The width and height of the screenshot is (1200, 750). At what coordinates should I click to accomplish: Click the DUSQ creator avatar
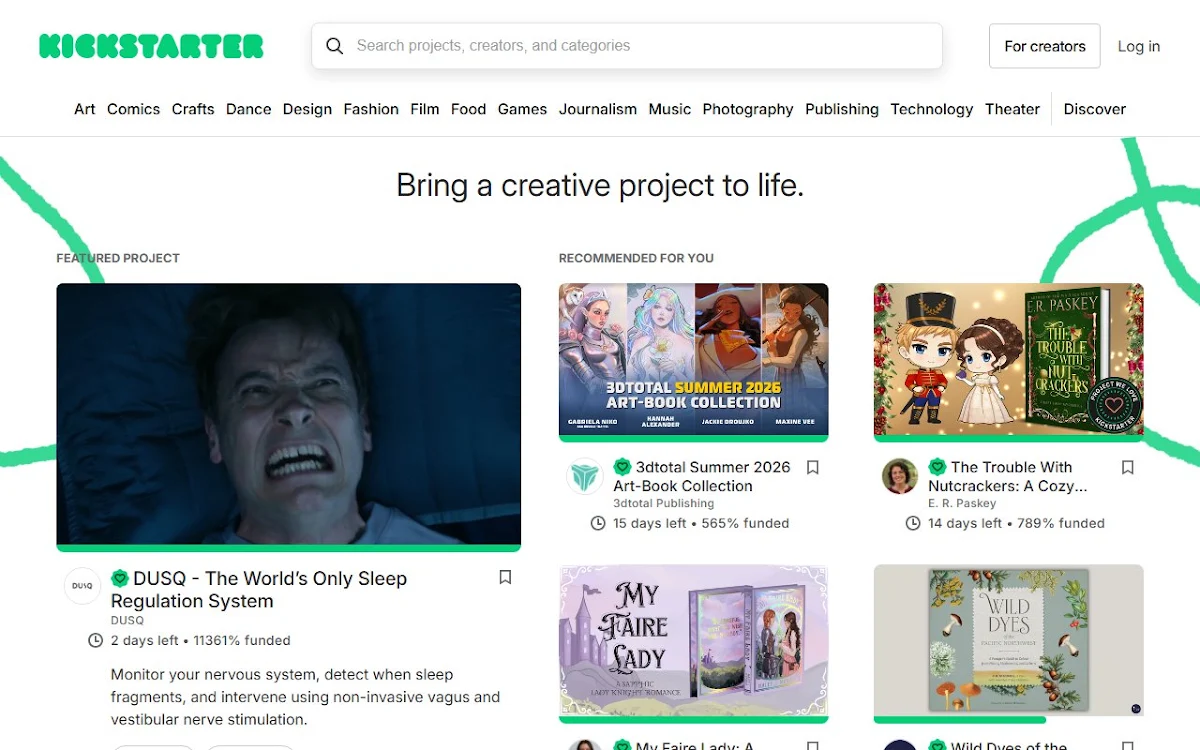tap(83, 586)
